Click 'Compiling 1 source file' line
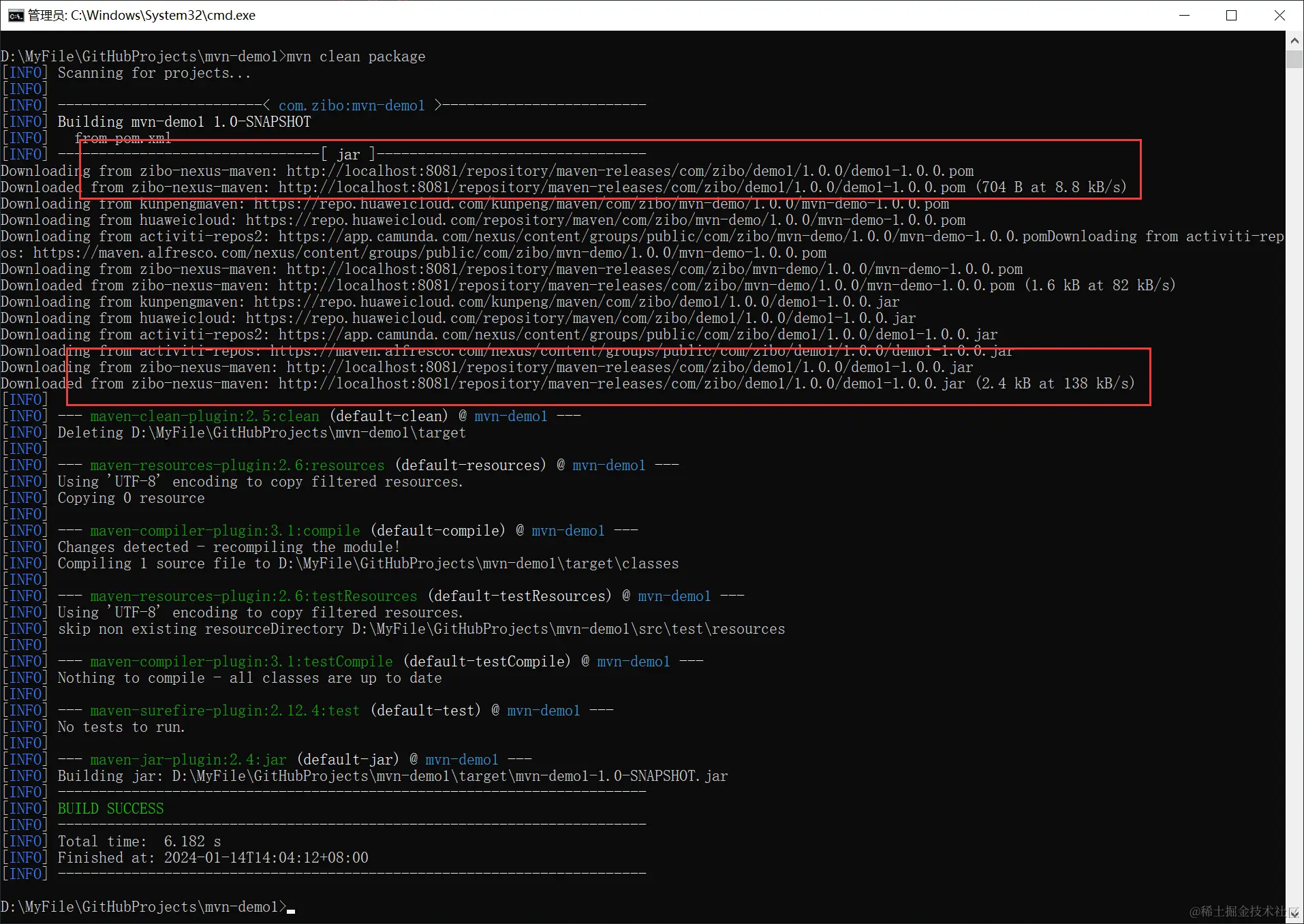1304x924 pixels. [x=368, y=564]
